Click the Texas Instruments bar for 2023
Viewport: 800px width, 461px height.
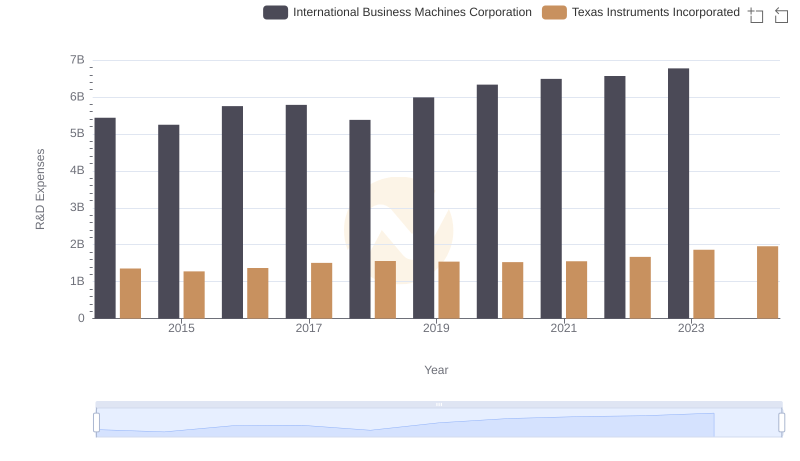pyautogui.click(x=704, y=284)
